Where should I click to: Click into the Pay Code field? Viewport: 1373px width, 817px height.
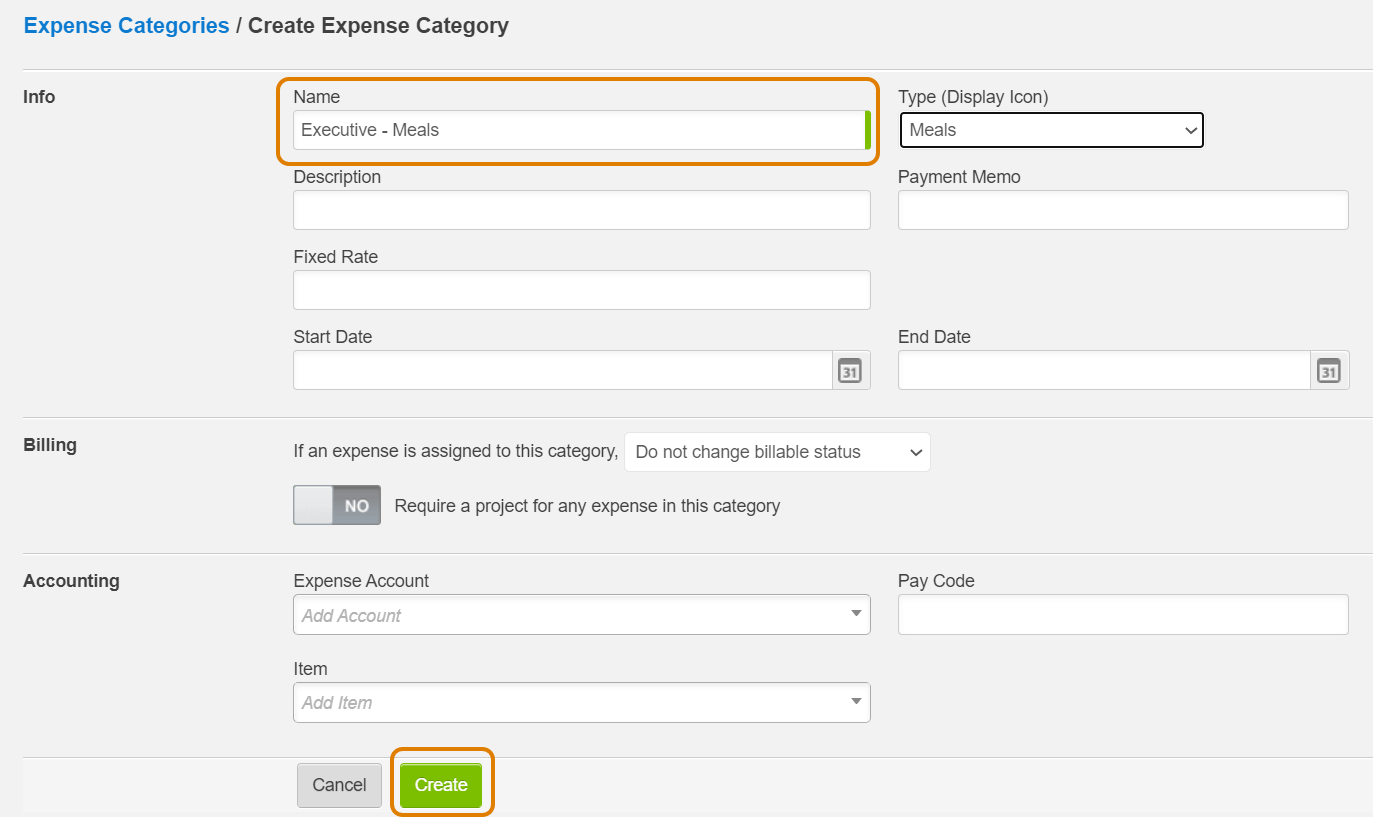1123,615
